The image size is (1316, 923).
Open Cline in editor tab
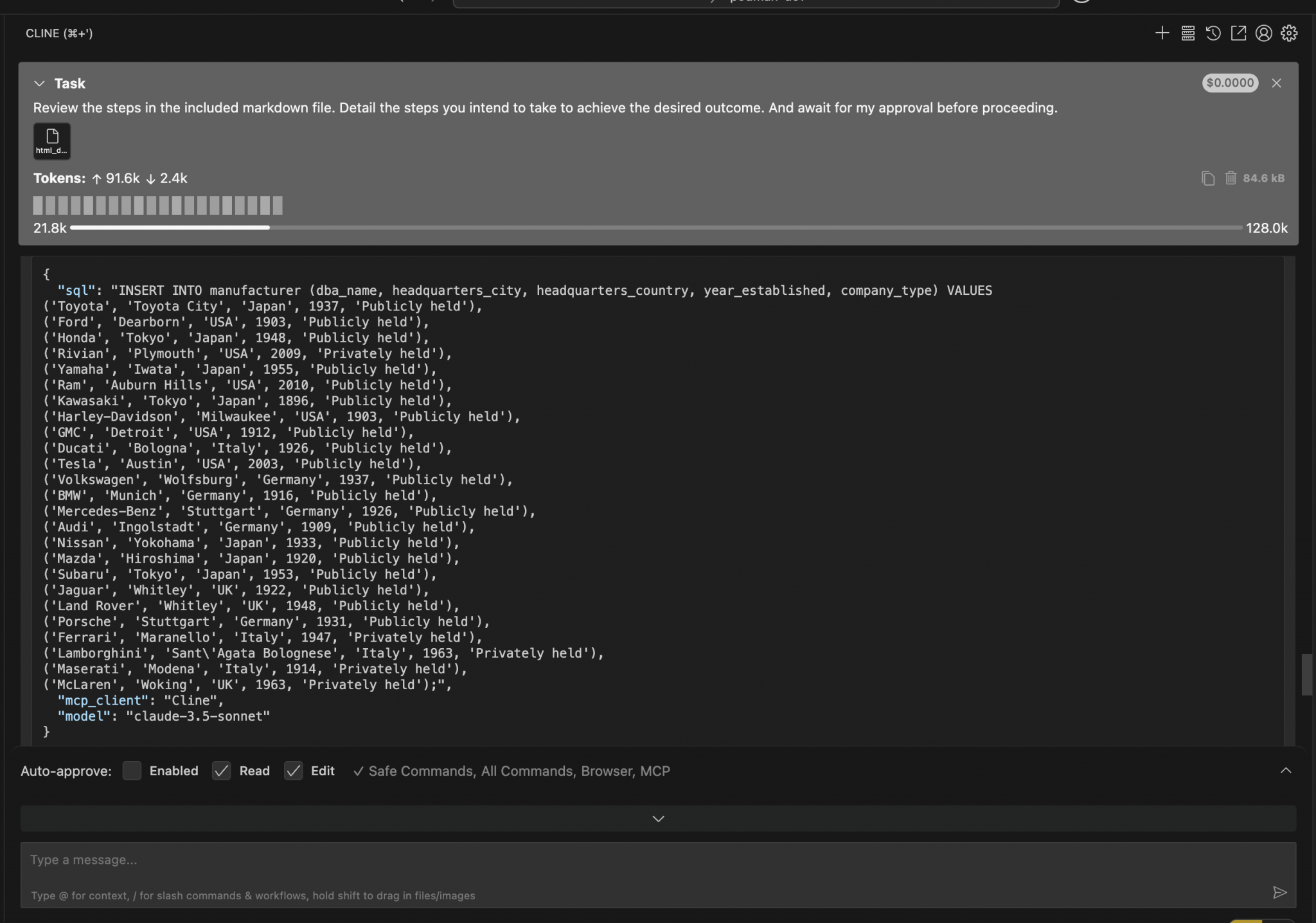pos(1238,33)
